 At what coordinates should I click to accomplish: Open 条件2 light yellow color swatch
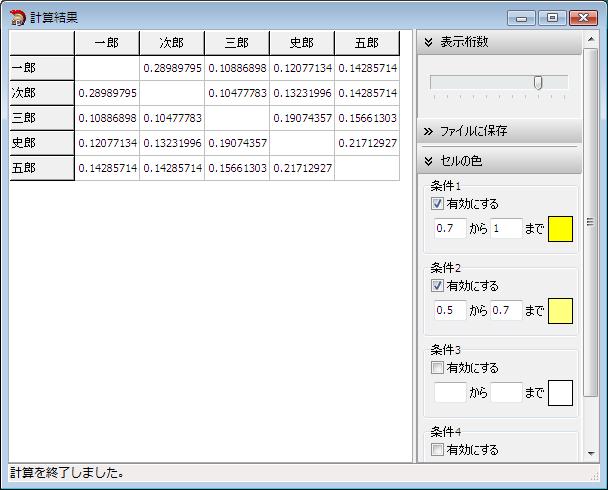(x=560, y=311)
